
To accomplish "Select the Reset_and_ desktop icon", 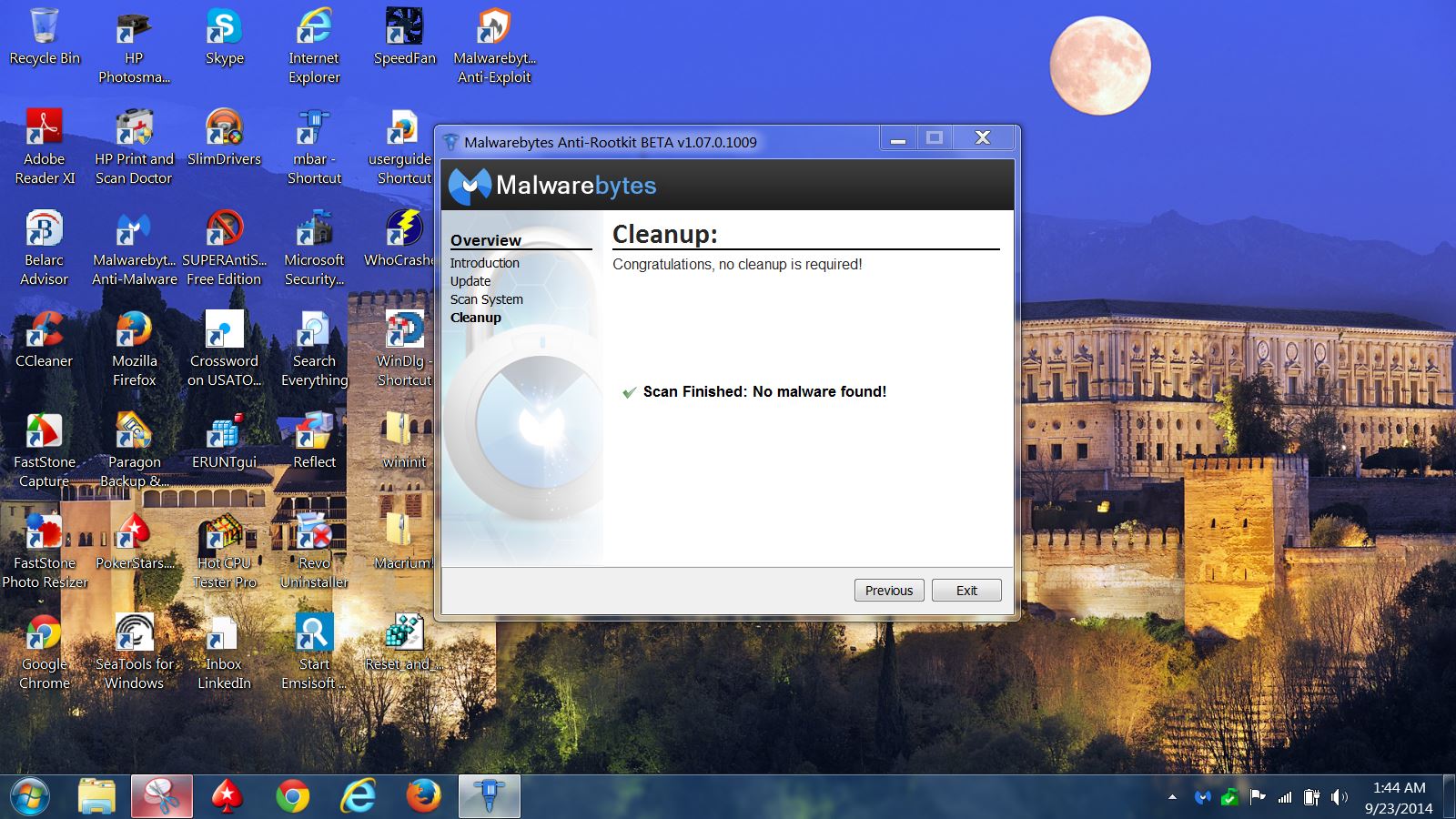I will 404,644.
